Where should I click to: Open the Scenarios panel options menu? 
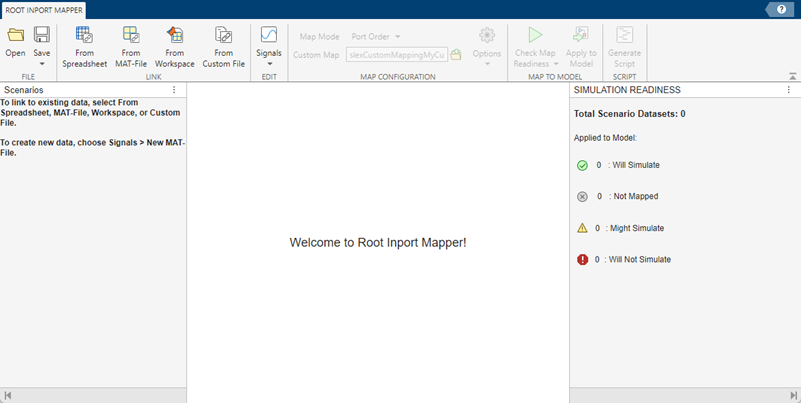click(x=174, y=90)
